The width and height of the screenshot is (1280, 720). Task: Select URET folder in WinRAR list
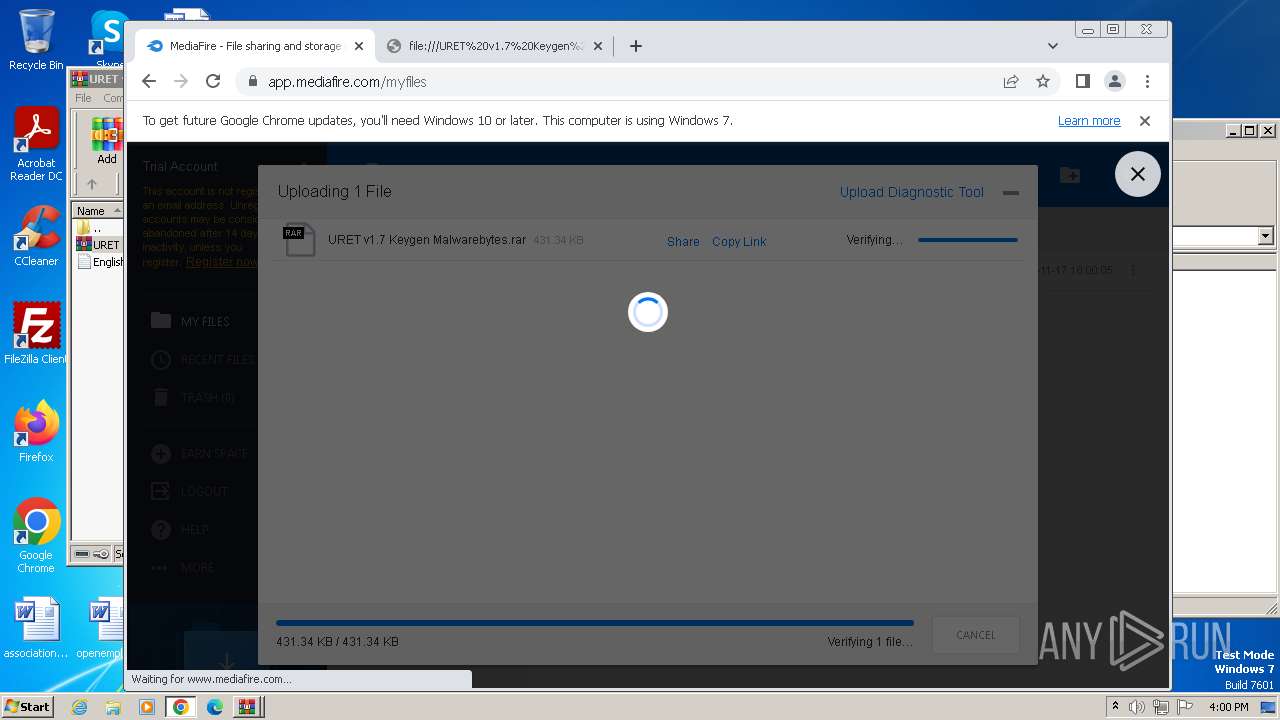coord(98,245)
